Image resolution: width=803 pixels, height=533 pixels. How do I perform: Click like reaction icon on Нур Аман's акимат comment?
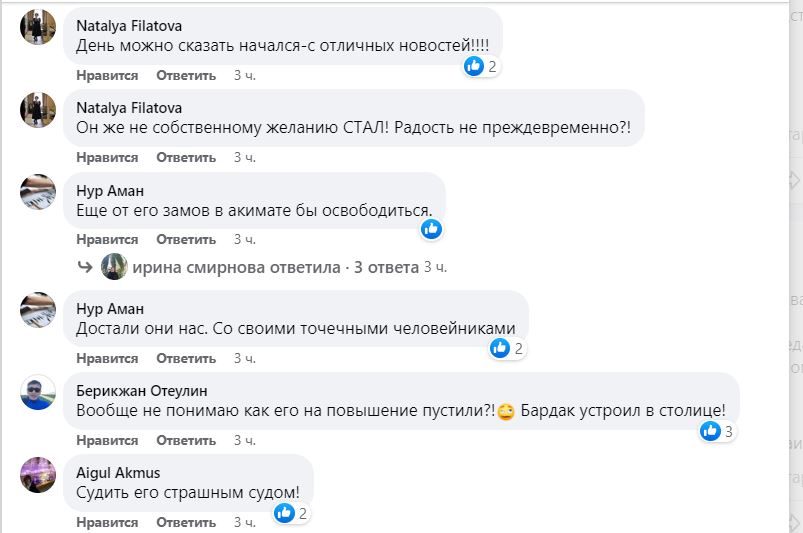pyautogui.click(x=431, y=229)
